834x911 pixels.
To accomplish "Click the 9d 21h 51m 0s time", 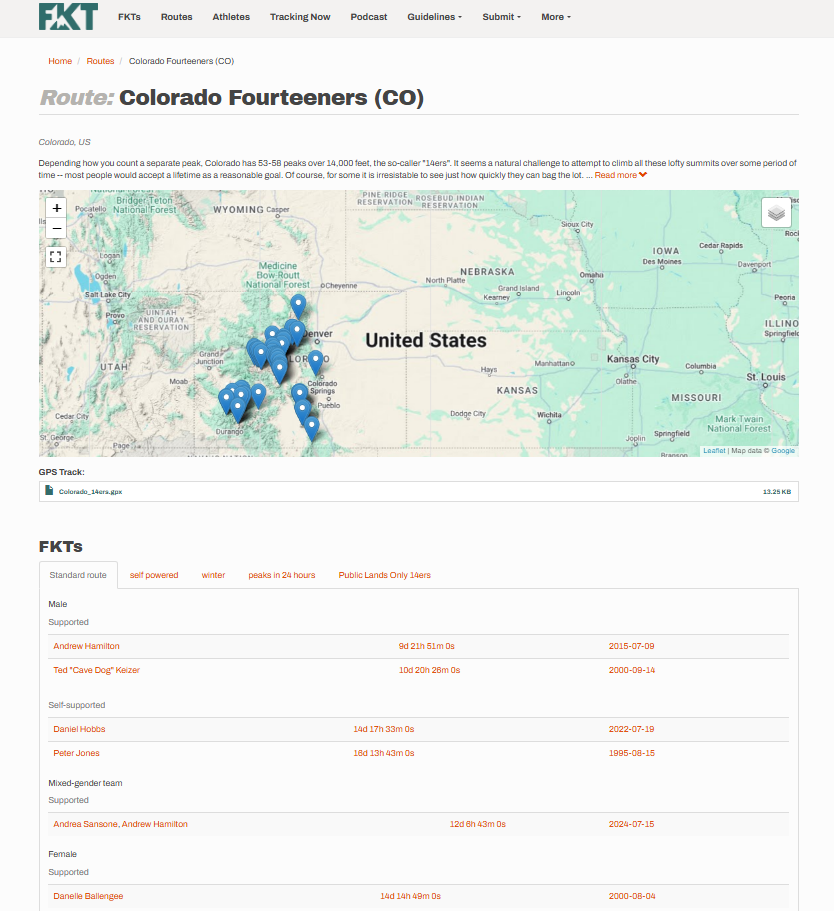I will [x=427, y=646].
